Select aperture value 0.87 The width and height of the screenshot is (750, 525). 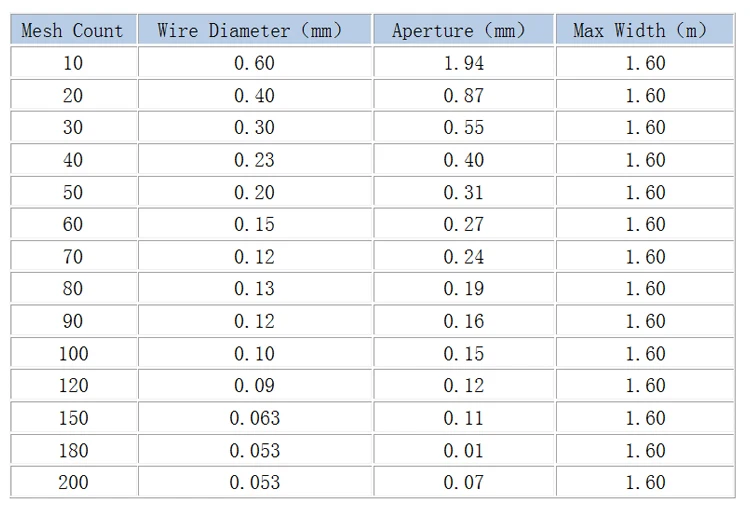pos(464,95)
